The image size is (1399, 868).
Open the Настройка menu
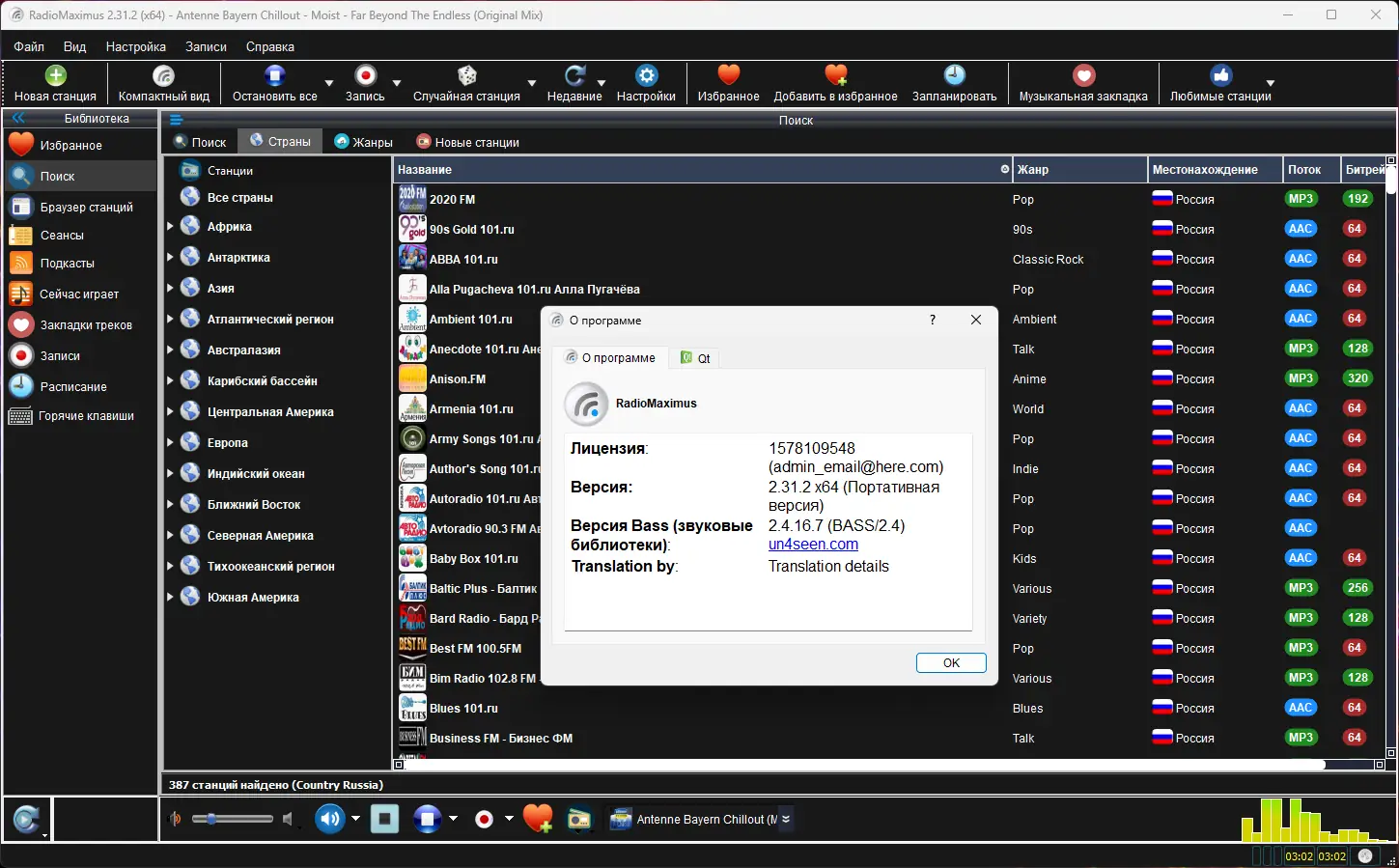(x=135, y=46)
